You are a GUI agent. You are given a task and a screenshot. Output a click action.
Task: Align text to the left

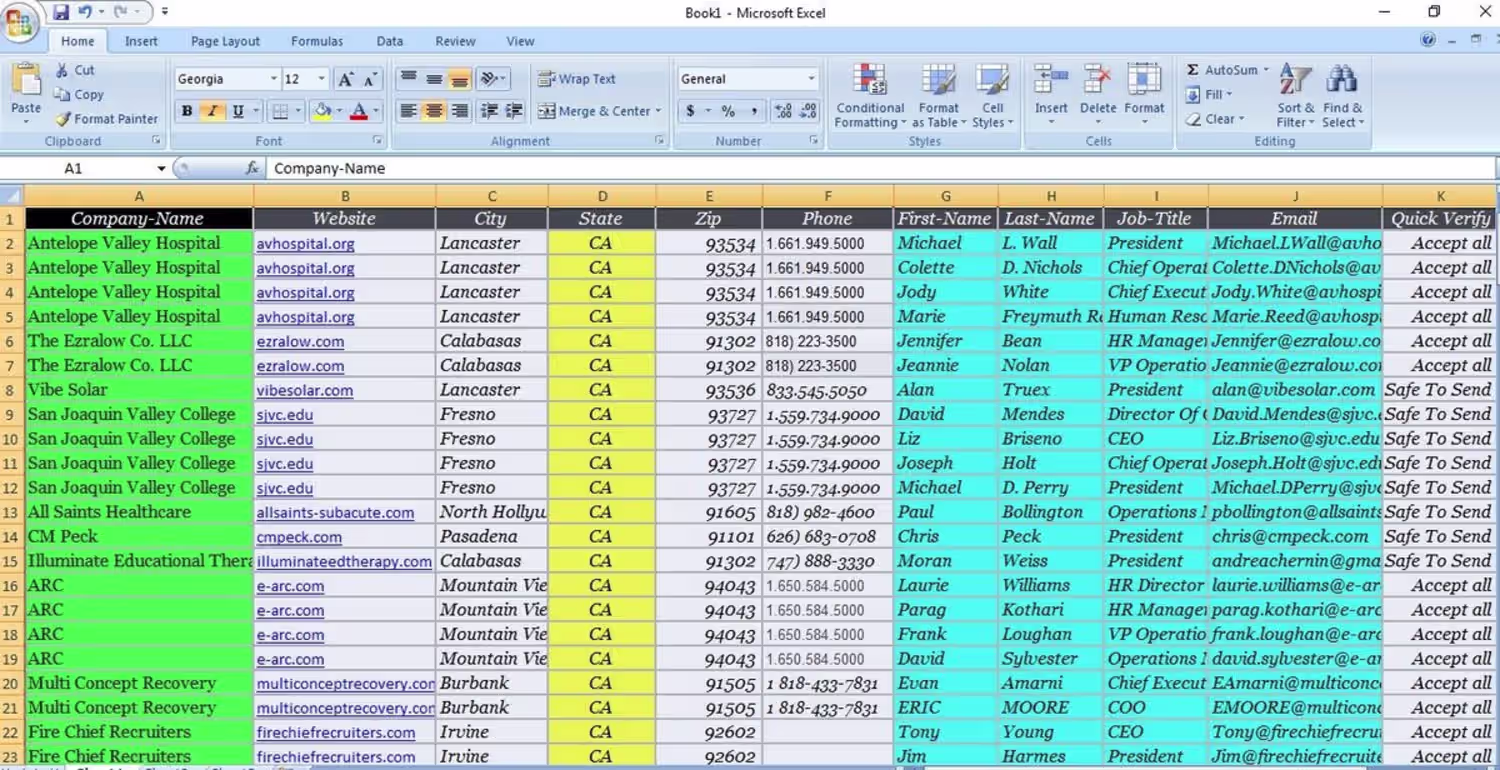coord(408,111)
